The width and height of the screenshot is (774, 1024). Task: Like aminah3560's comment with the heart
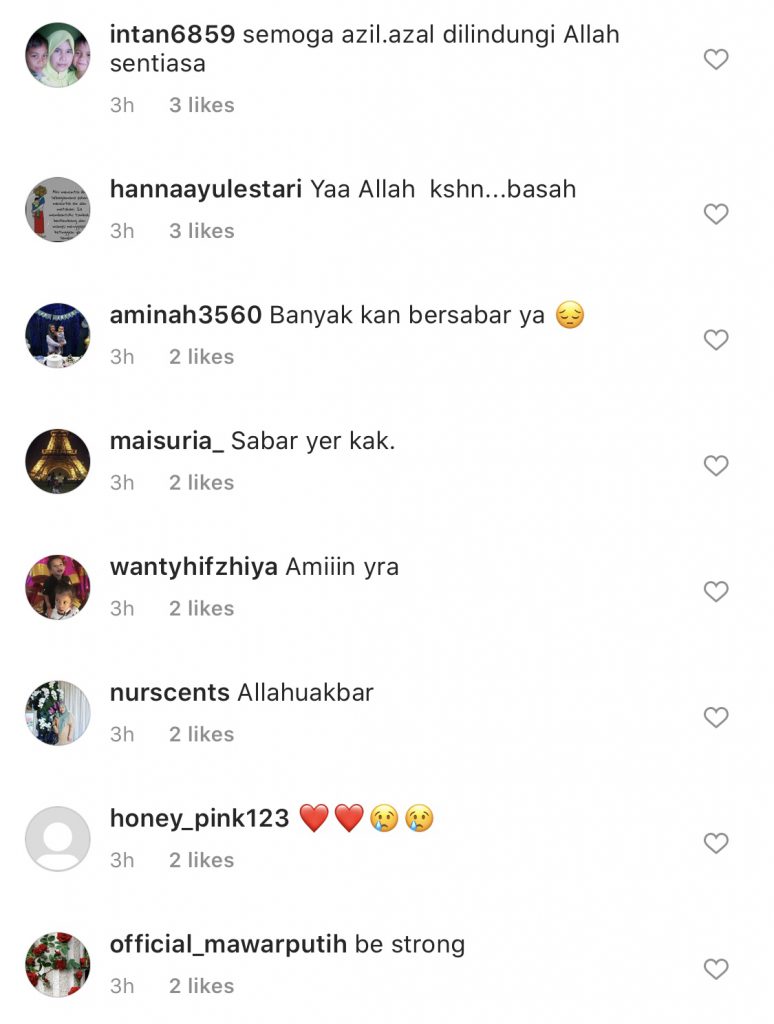click(716, 340)
